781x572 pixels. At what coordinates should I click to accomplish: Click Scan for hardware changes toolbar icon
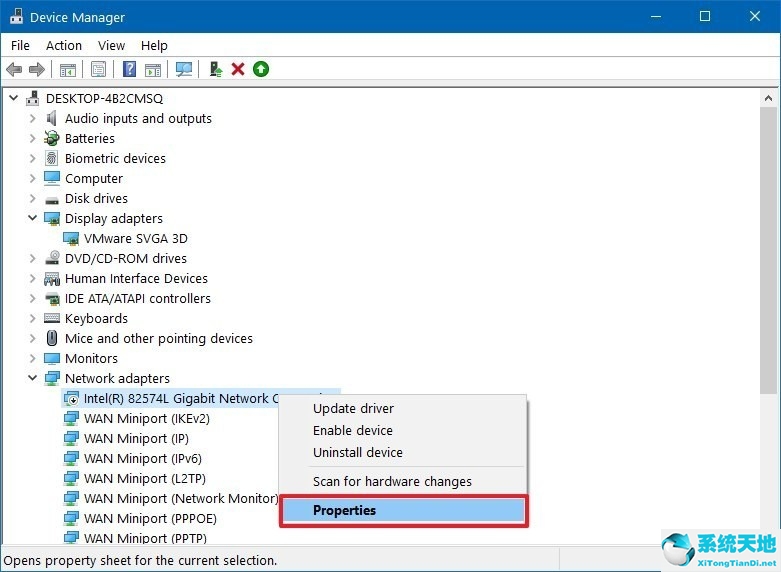(183, 69)
